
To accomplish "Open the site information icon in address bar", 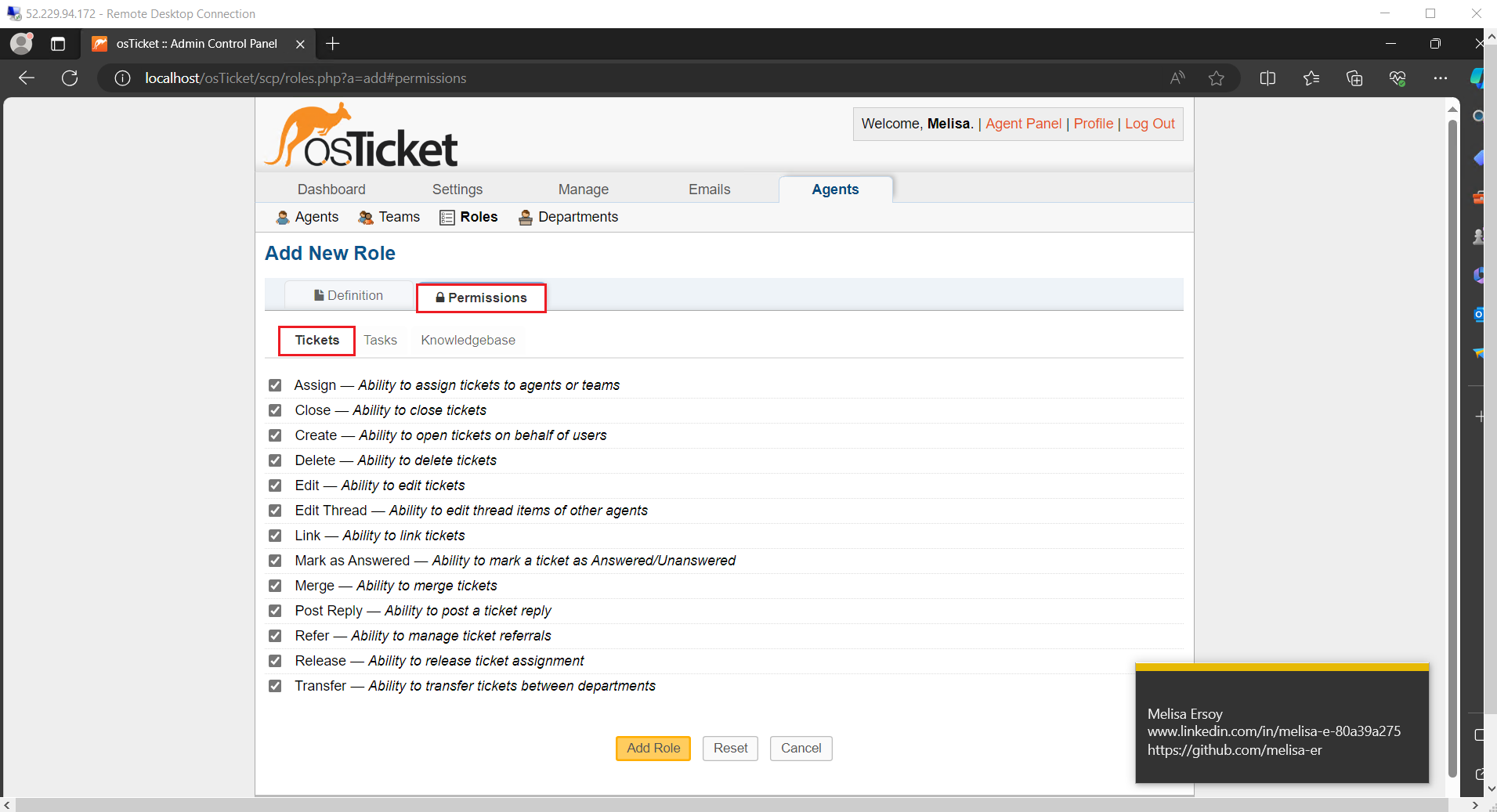I will 122,78.
